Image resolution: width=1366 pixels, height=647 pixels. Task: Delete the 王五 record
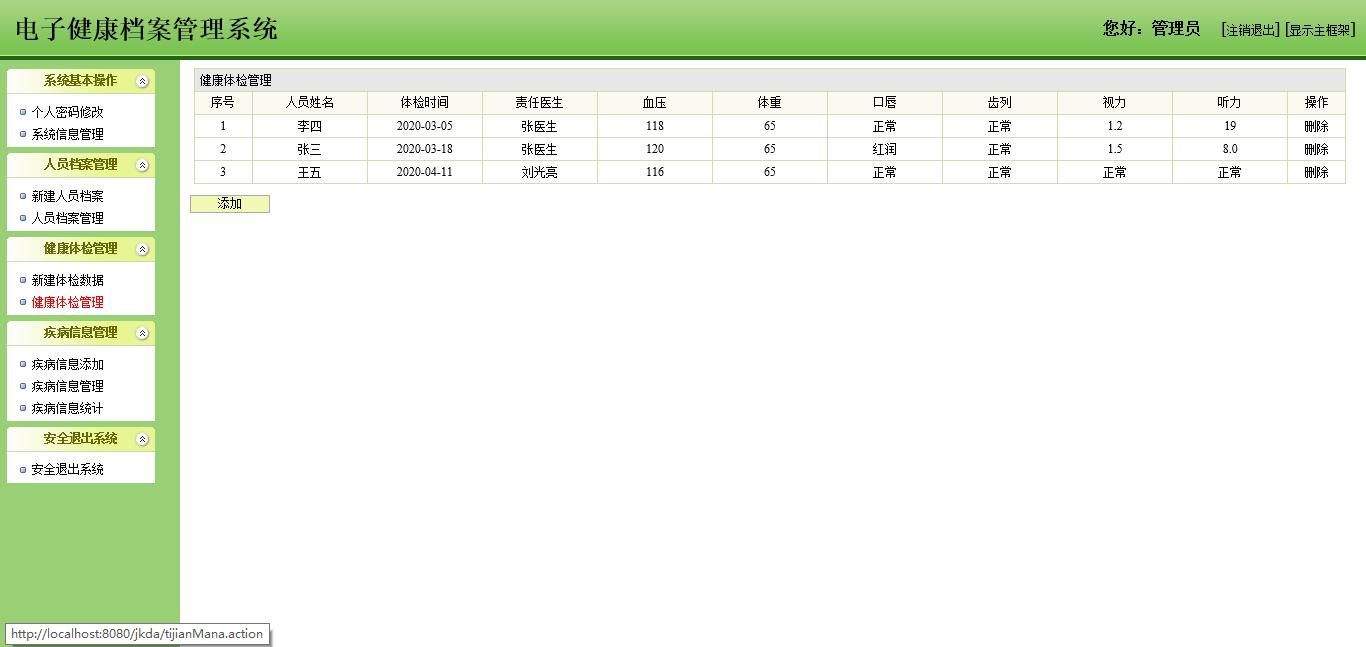click(x=1316, y=172)
